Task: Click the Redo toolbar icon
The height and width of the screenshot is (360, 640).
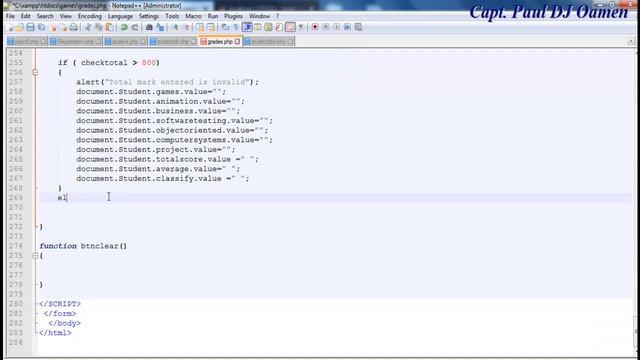Action: click(135, 27)
